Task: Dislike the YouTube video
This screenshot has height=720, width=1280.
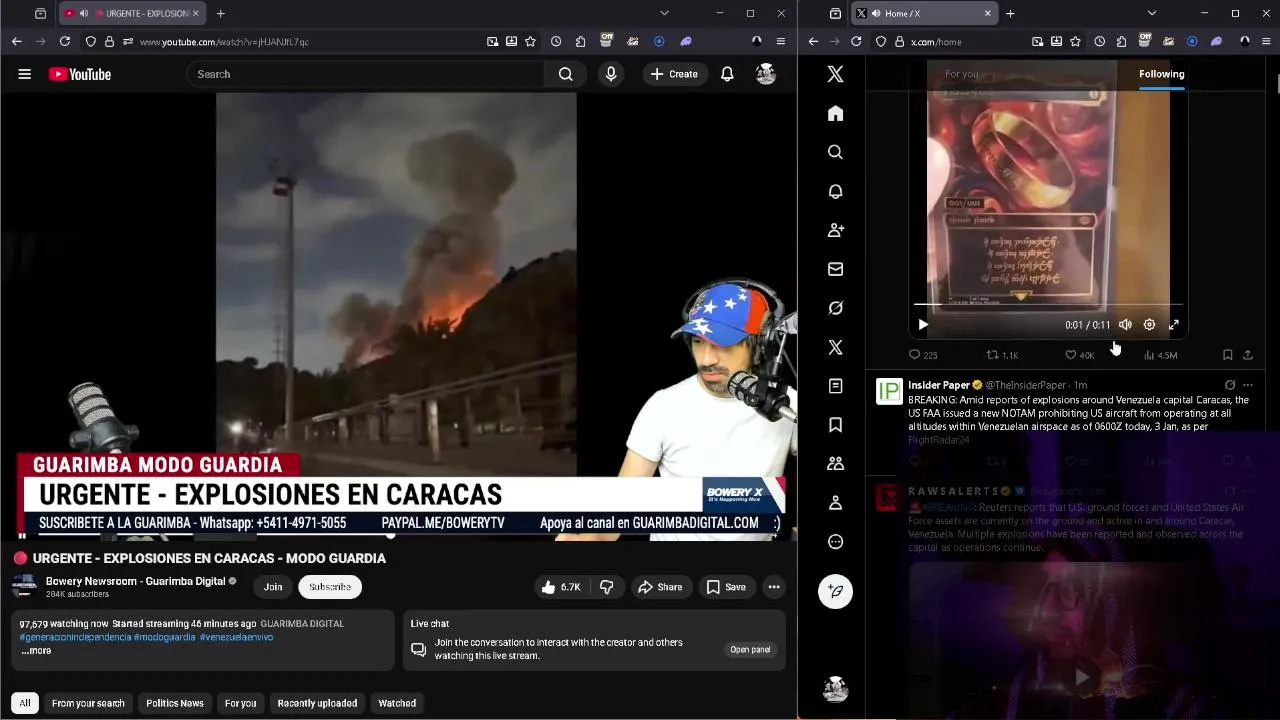Action: click(x=607, y=587)
